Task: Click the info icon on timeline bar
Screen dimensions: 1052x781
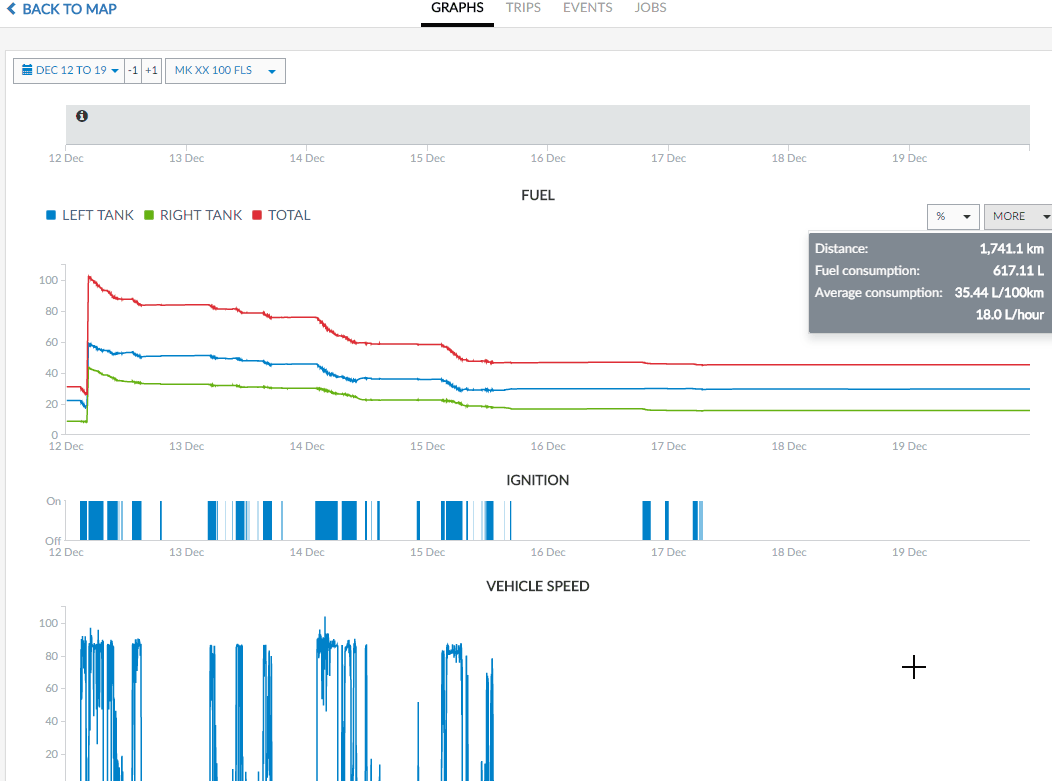Action: tap(82, 116)
